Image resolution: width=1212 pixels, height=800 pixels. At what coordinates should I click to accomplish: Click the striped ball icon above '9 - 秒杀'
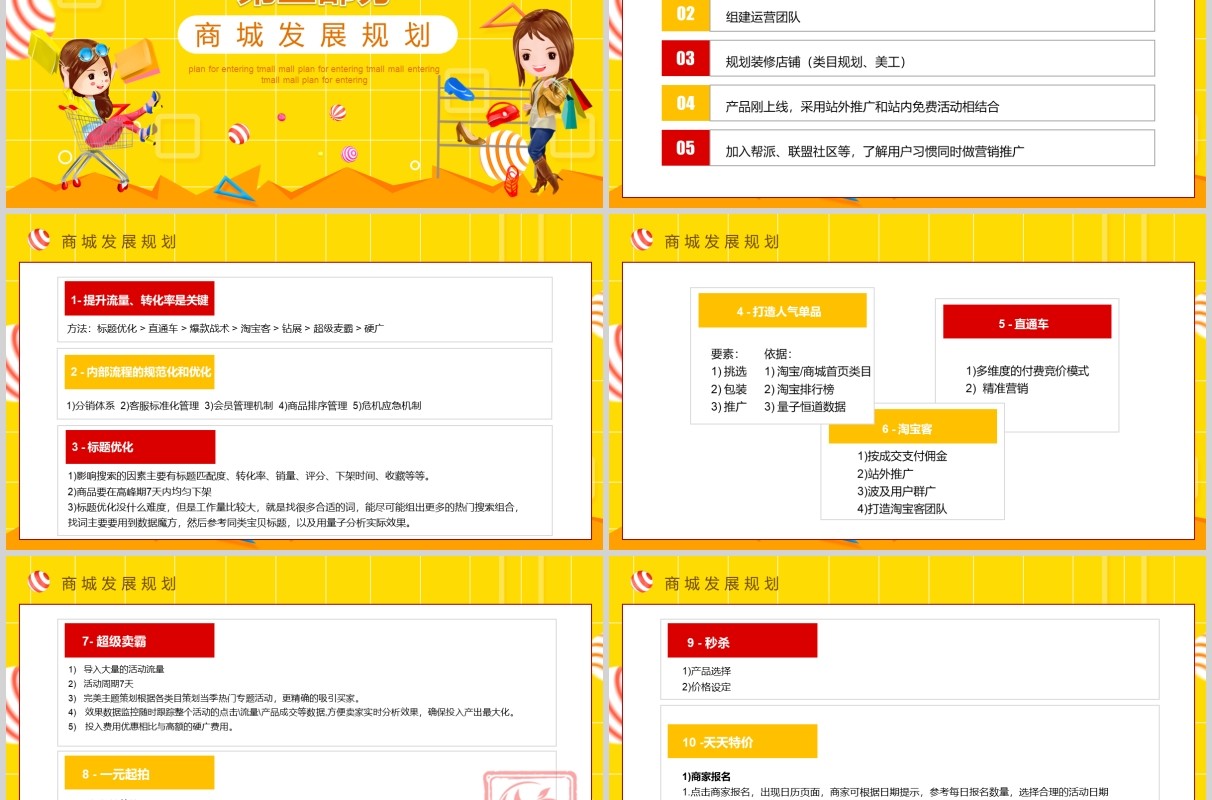(642, 582)
